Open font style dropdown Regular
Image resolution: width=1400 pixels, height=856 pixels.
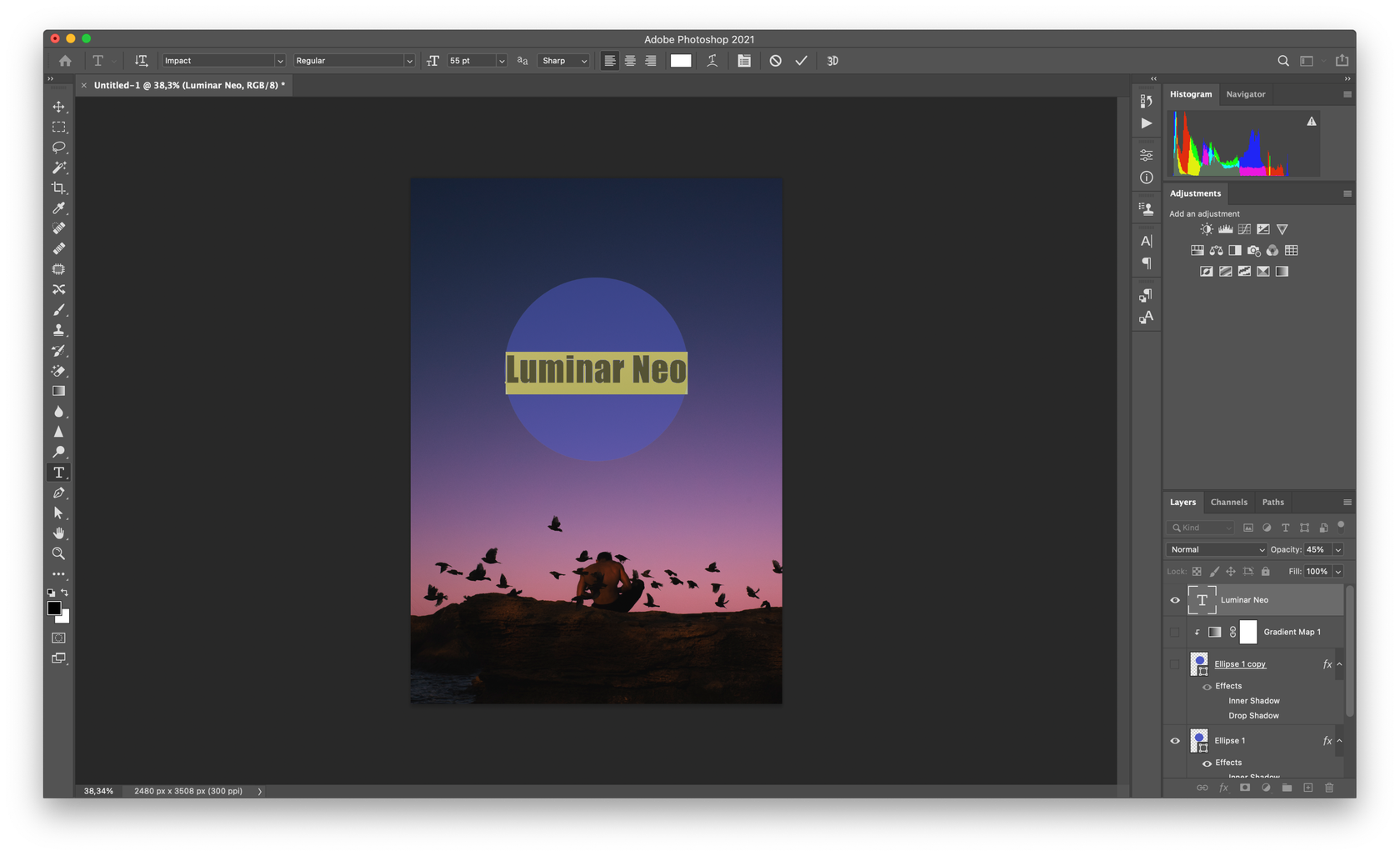pyautogui.click(x=353, y=61)
